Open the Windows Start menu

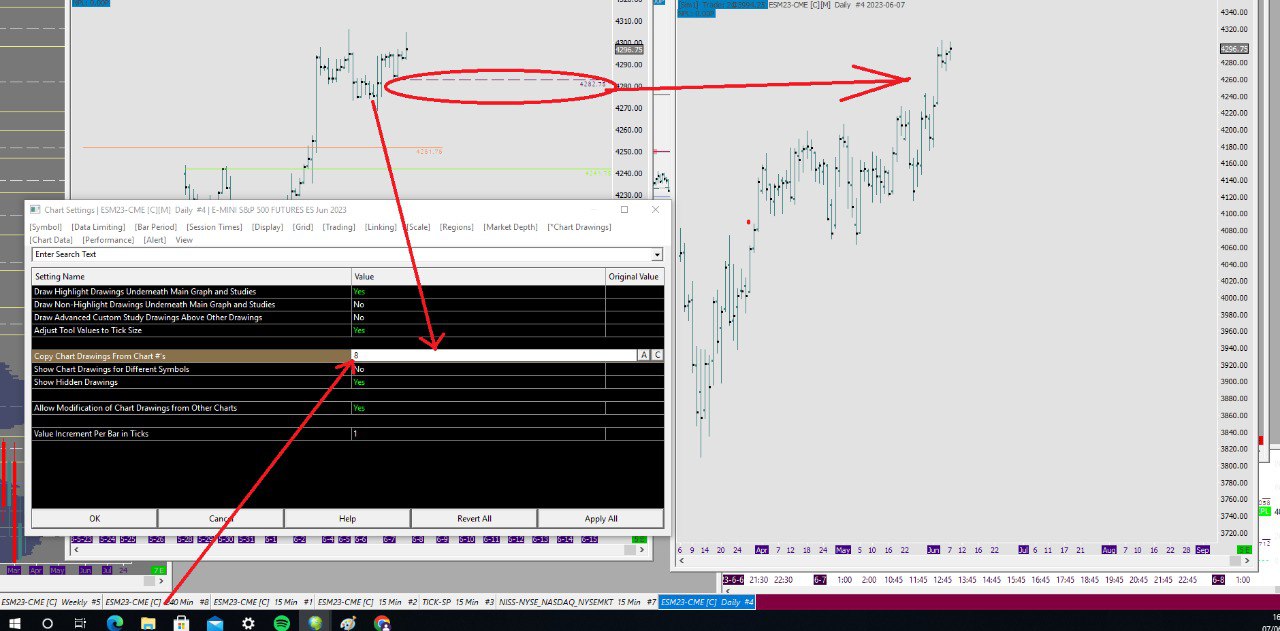[15, 622]
